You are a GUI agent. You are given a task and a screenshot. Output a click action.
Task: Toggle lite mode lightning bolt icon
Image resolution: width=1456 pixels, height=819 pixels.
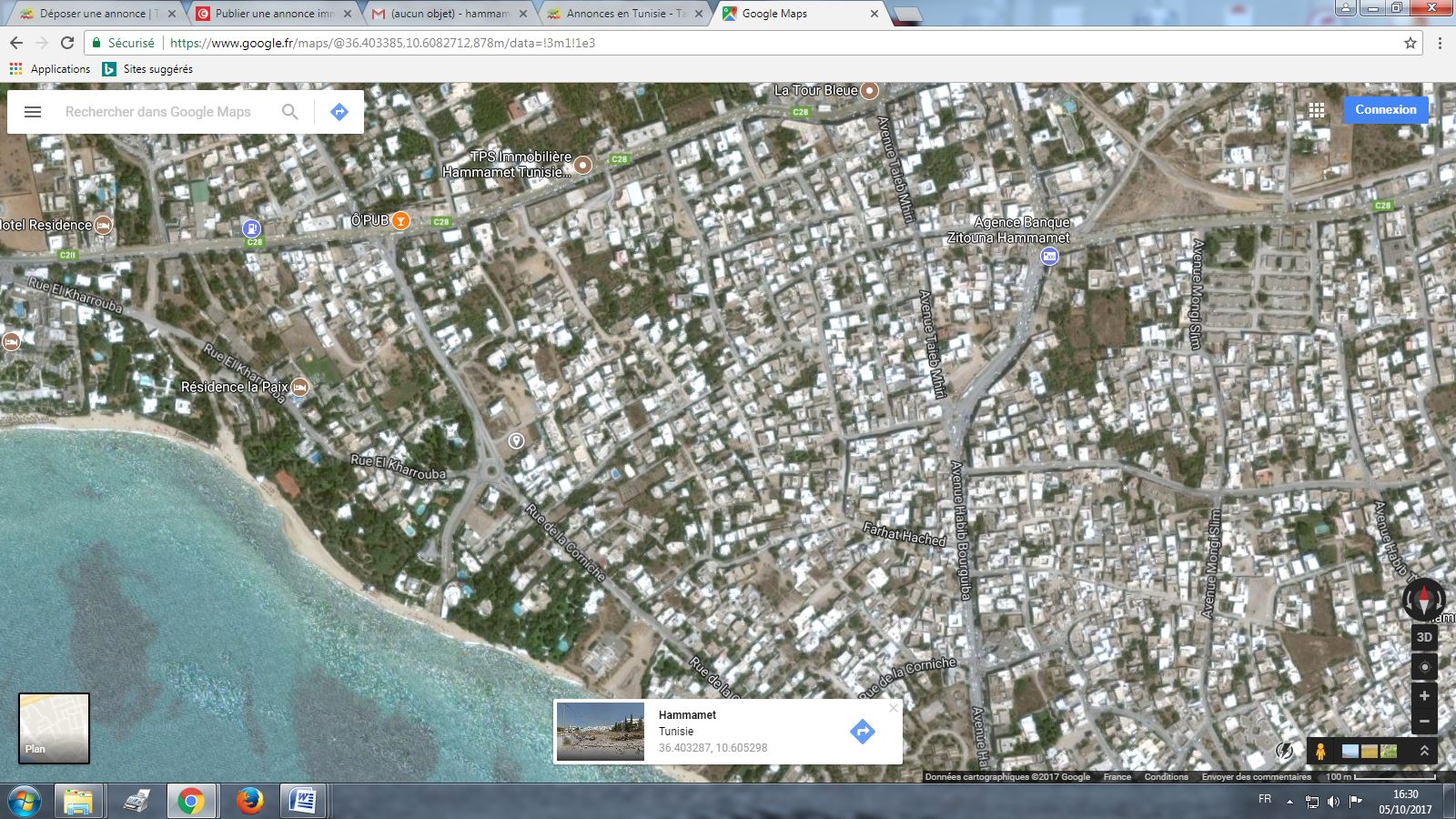[x=1284, y=752]
